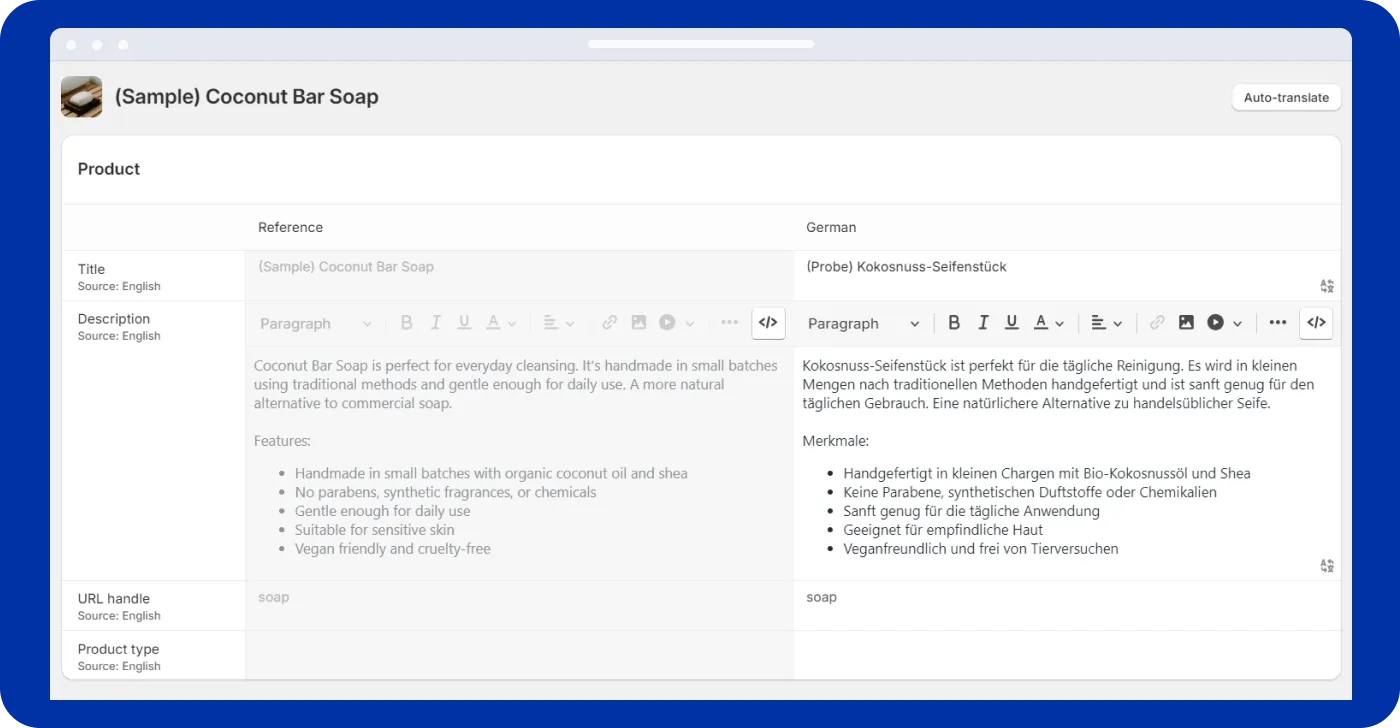Auto-translate the German title field icon
The width and height of the screenshot is (1400, 728).
click(1327, 286)
